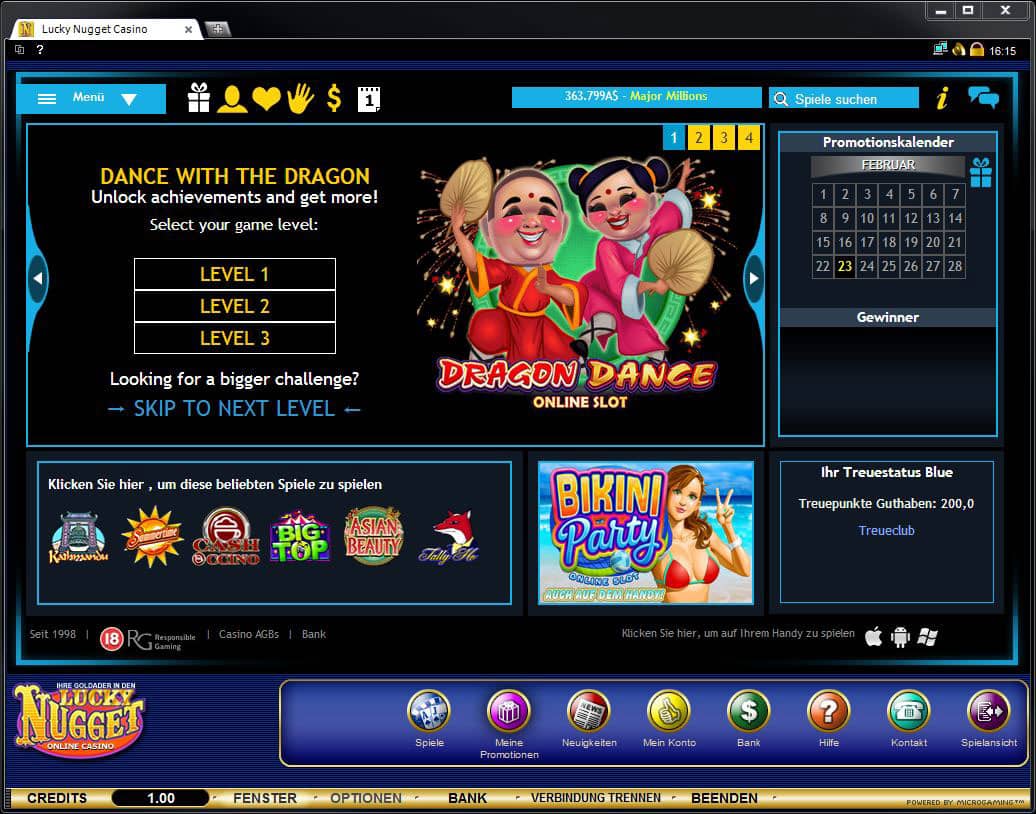This screenshot has height=814, width=1036.
Task: Click the Dragon Dance slot artwork
Action: (576, 284)
